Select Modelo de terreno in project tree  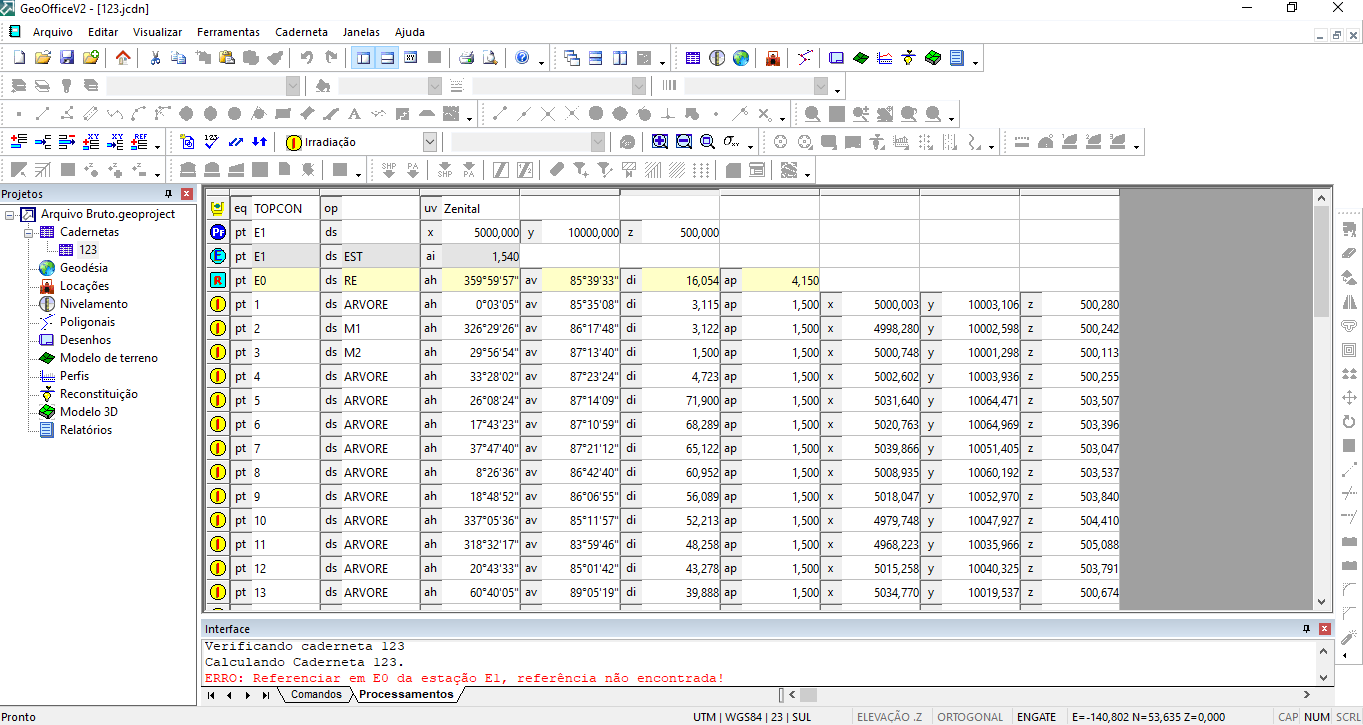pyautogui.click(x=108, y=358)
